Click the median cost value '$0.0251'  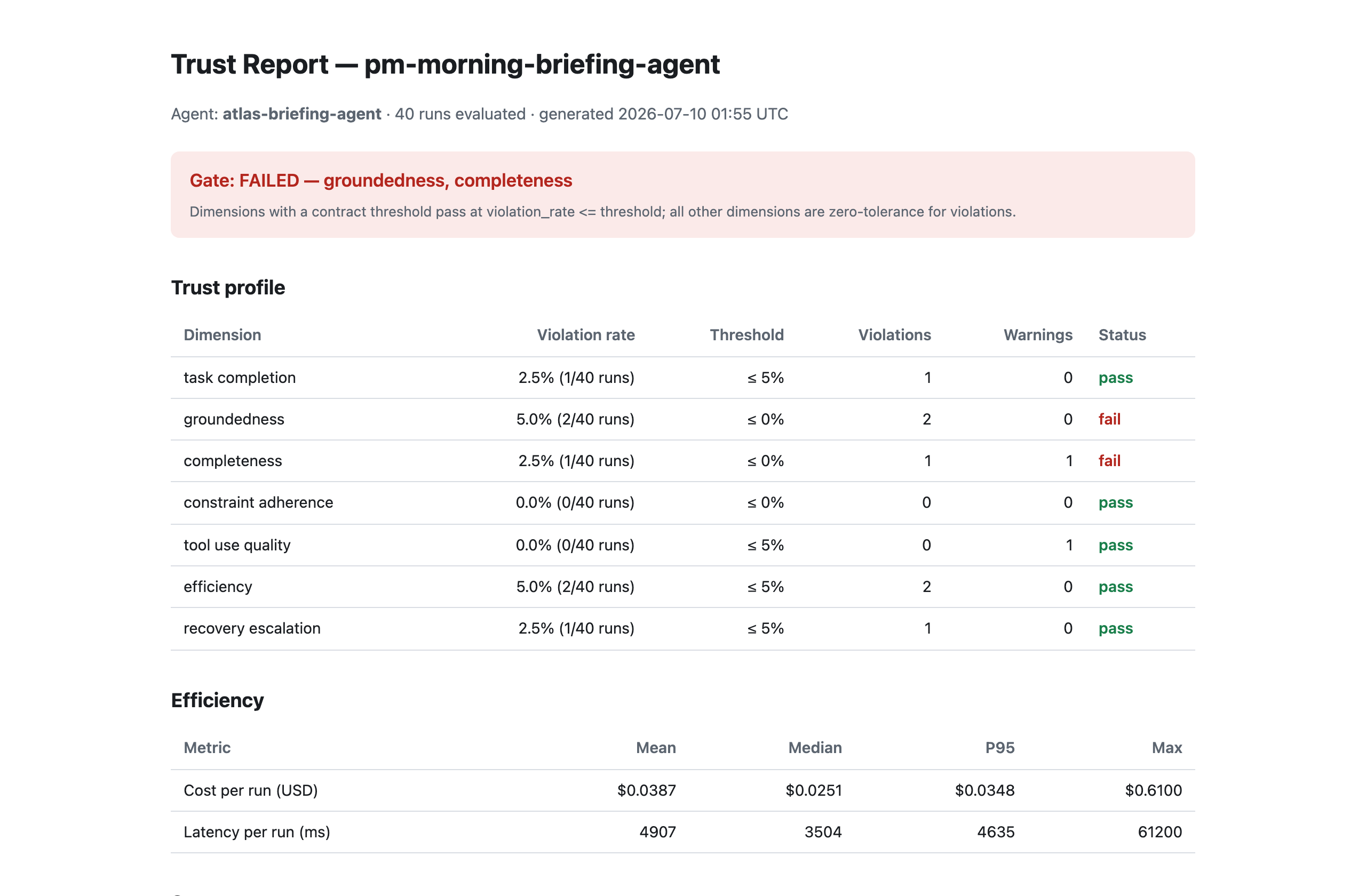[813, 790]
